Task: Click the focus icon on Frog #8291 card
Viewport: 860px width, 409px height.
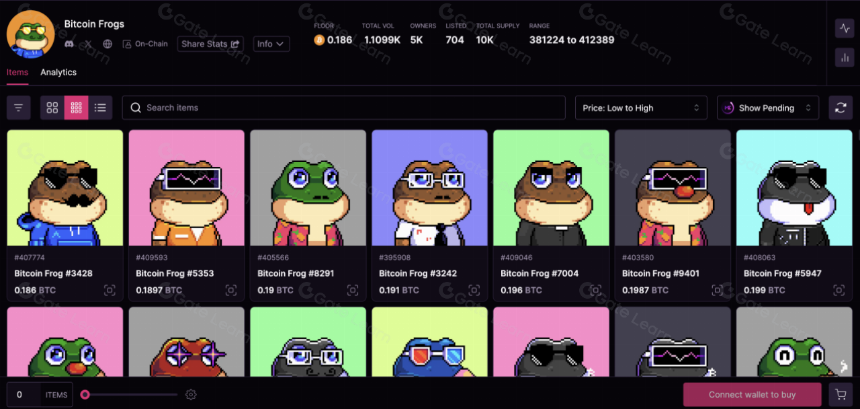Action: pyautogui.click(x=353, y=290)
